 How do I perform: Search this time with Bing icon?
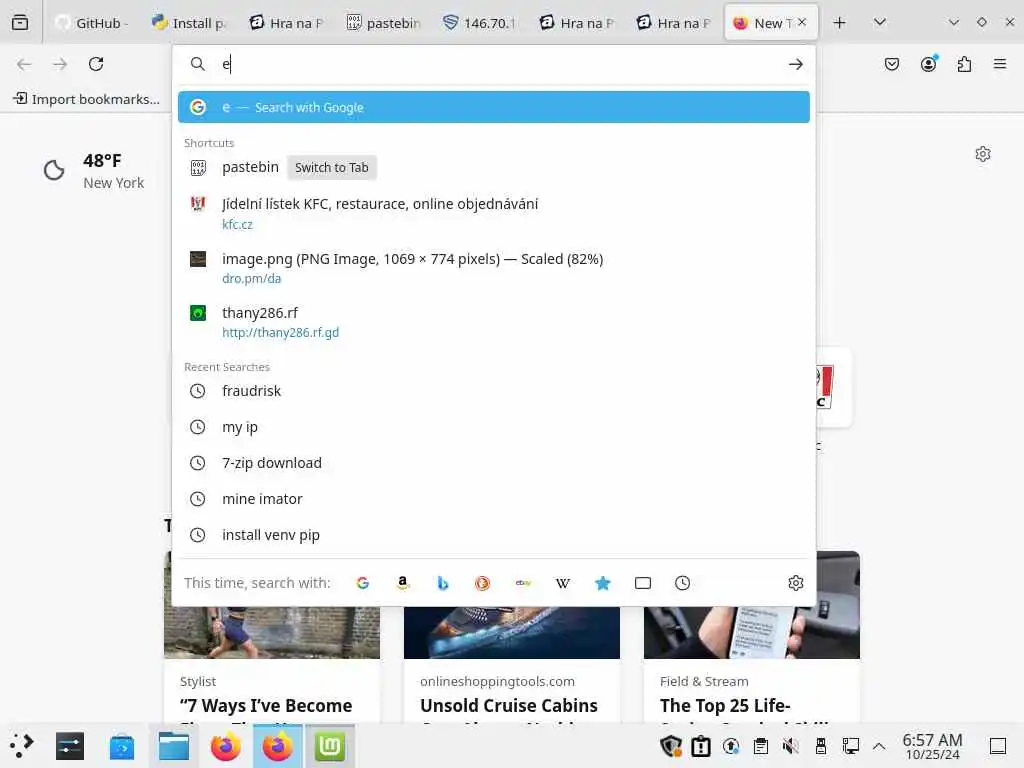(443, 583)
